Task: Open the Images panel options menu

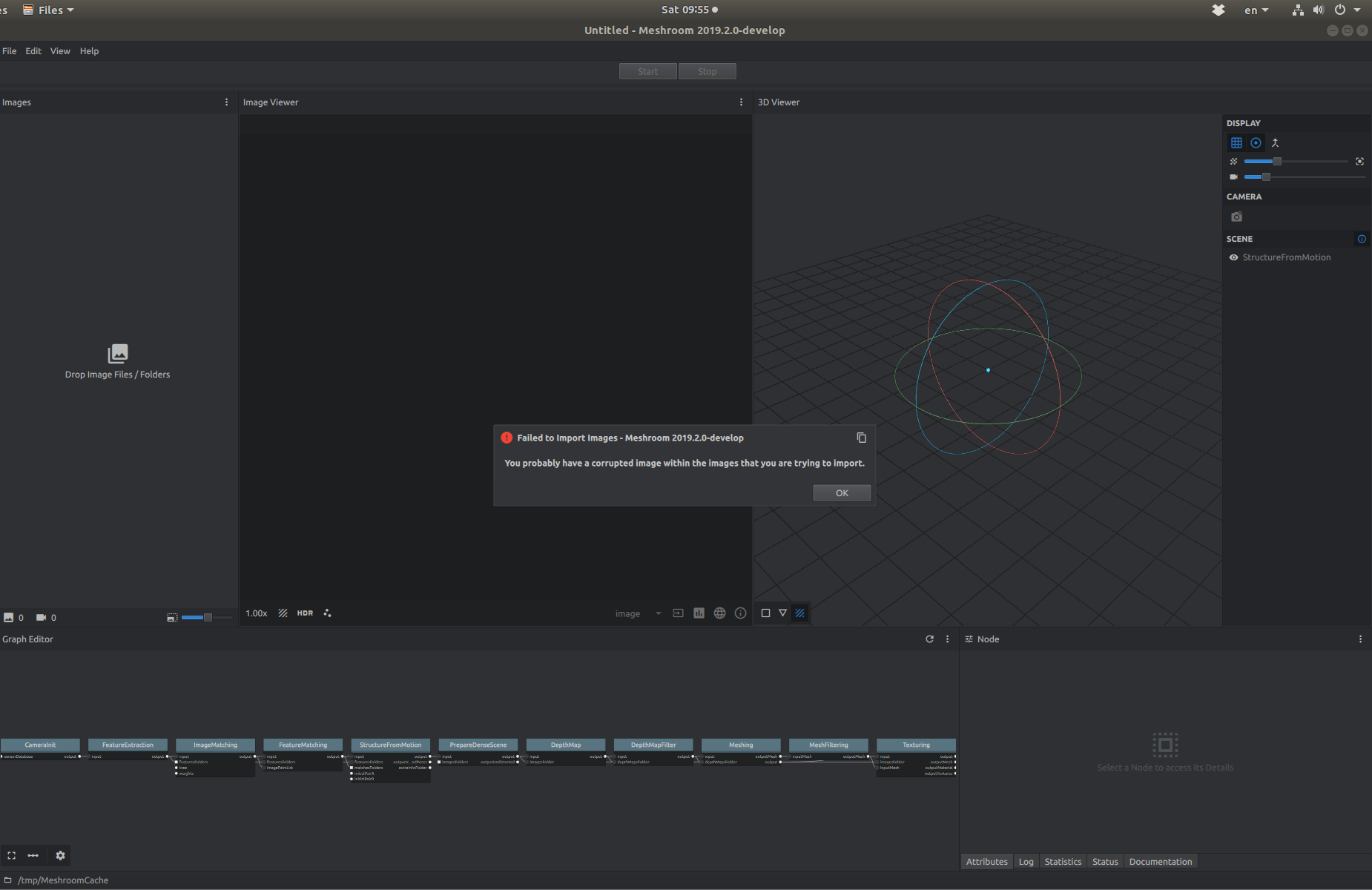Action: [227, 102]
